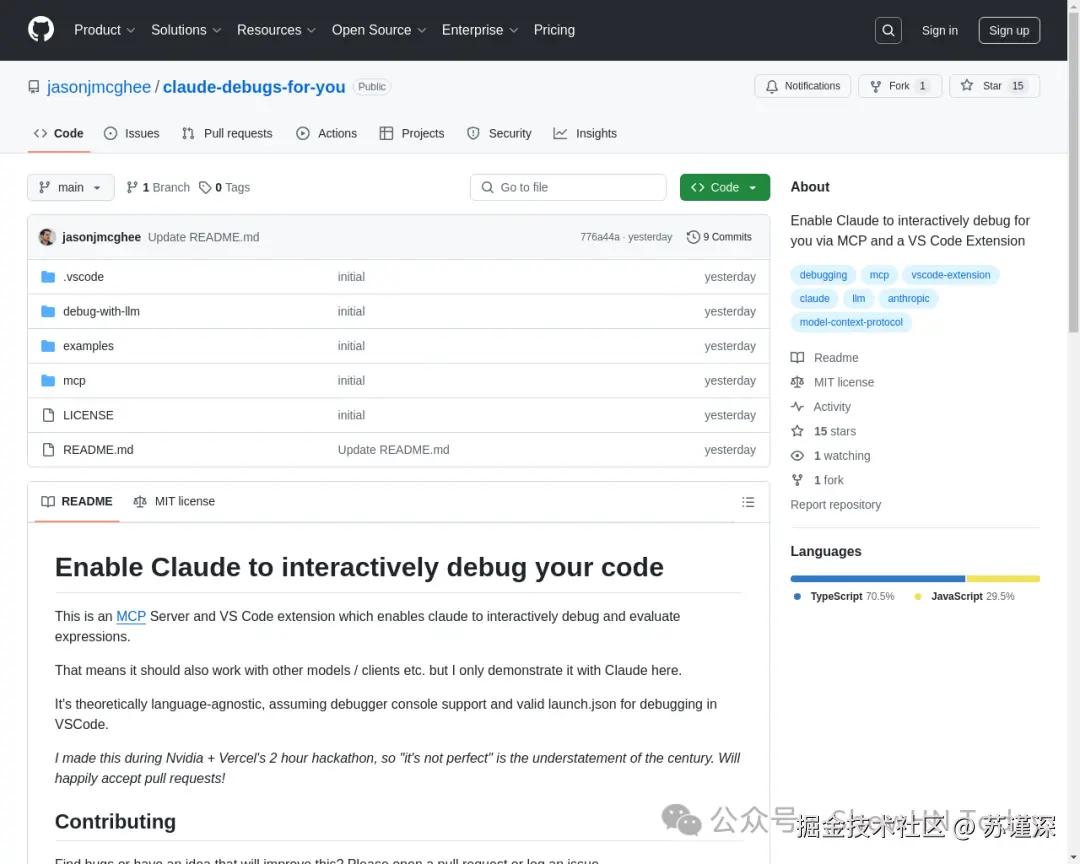The width and height of the screenshot is (1080, 864).
Task: Click the mcp topic tag
Action: tap(879, 275)
